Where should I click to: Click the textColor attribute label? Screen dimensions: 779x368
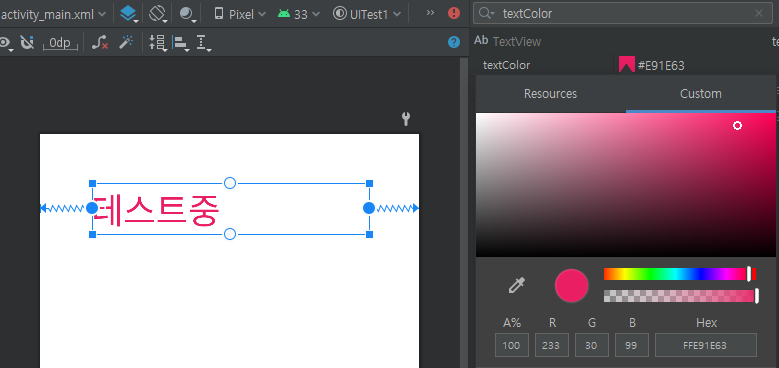[x=506, y=65]
